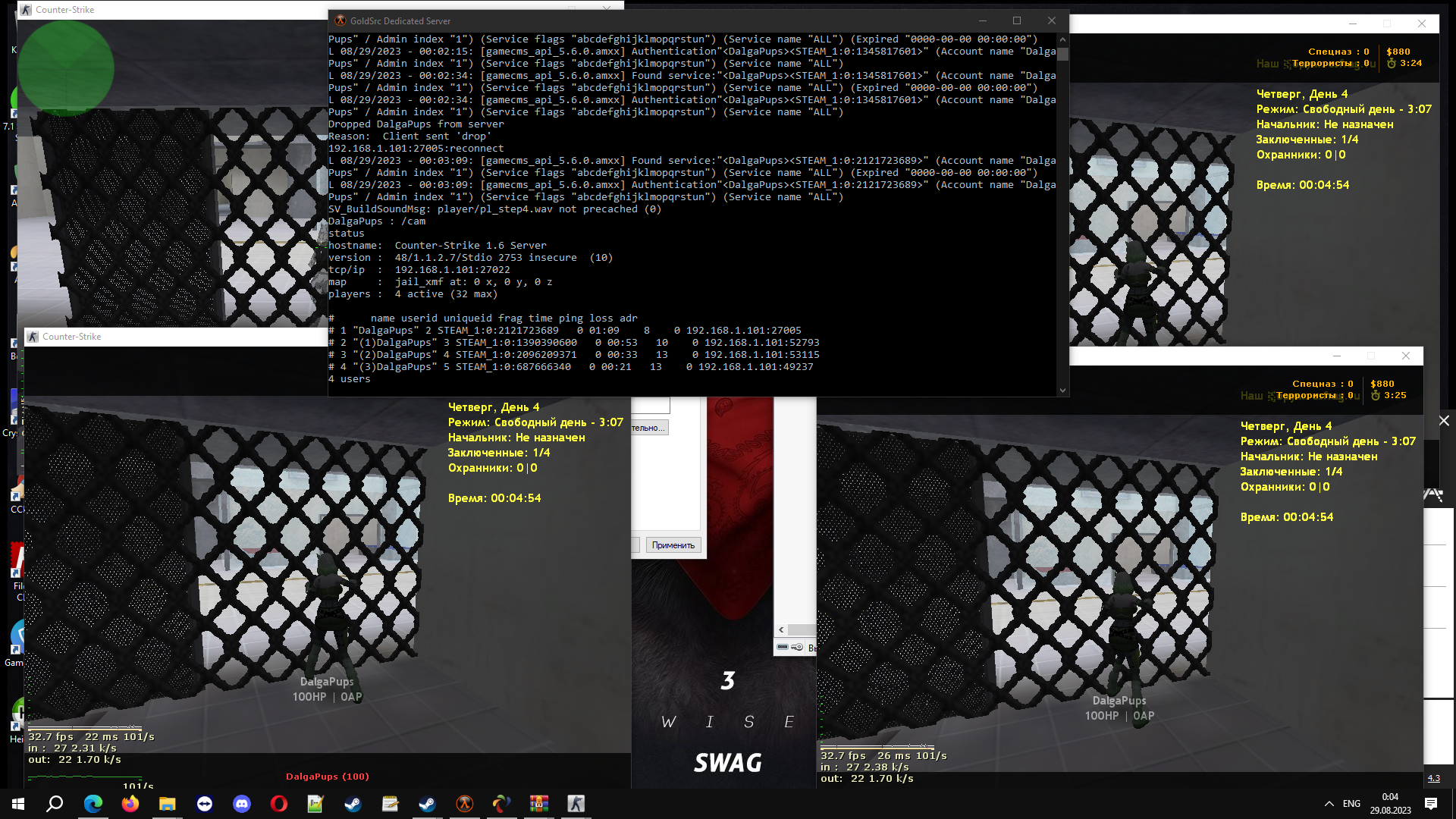
Task: Click the lower-left Counter-Strike window title icon
Action: click(33, 337)
